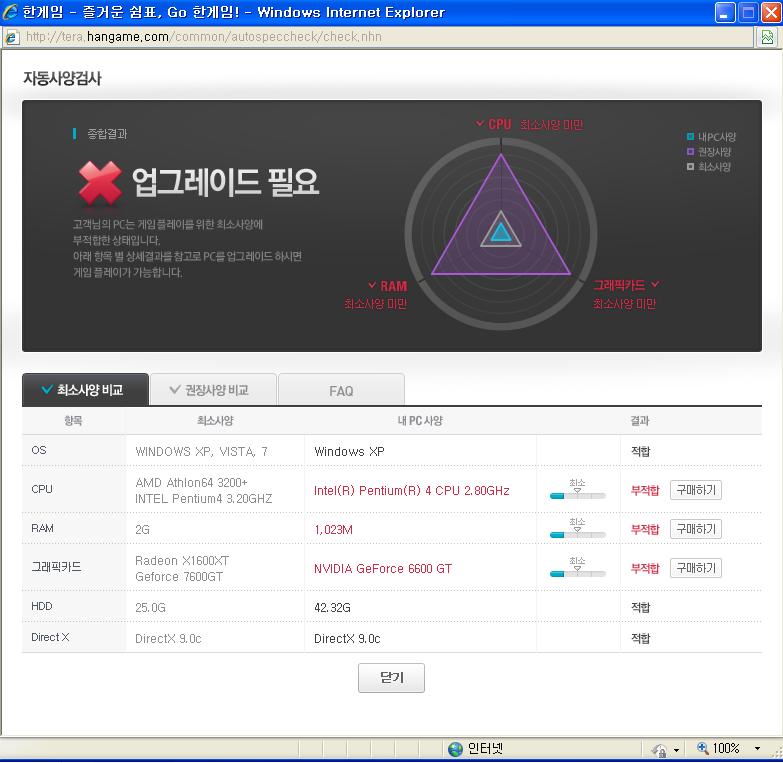783x763 pixels.
Task: Click the Intel(R) Pentium(R) 4 CPU 2.80GHz text
Action: (412, 491)
